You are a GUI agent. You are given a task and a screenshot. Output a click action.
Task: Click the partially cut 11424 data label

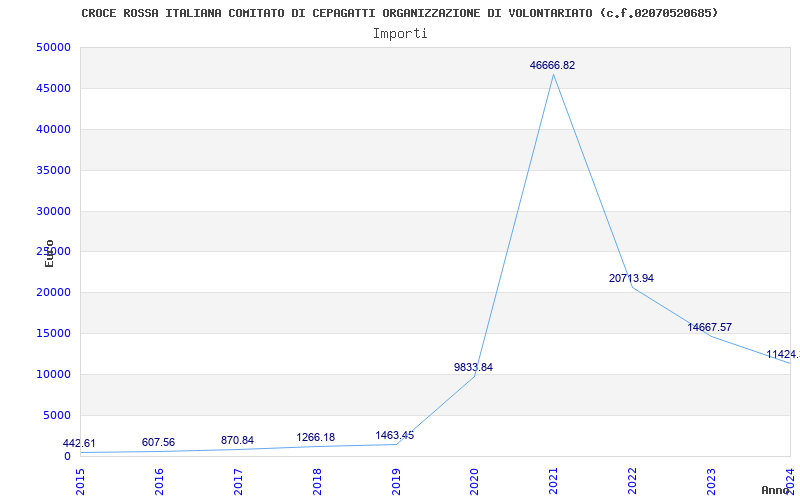[x=783, y=354]
